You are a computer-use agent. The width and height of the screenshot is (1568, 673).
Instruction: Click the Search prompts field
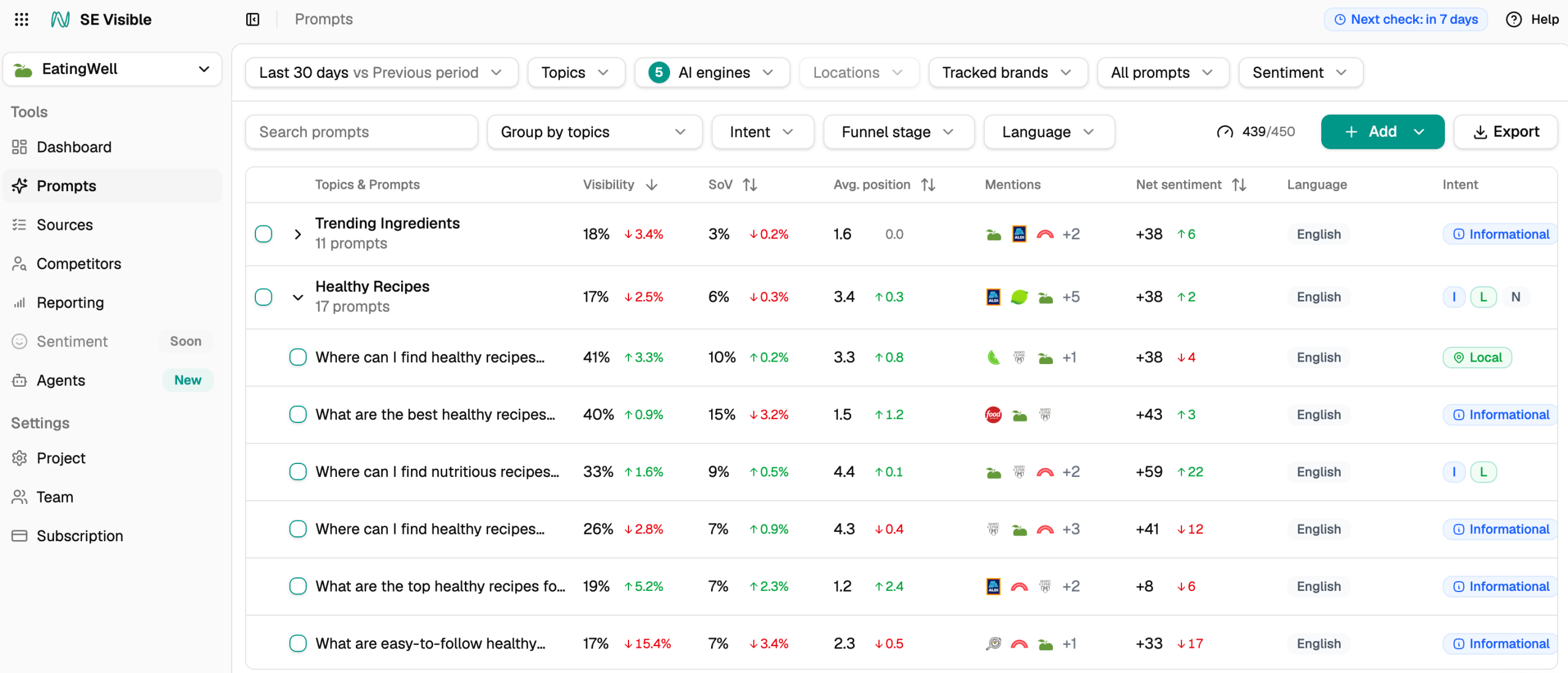coord(361,132)
